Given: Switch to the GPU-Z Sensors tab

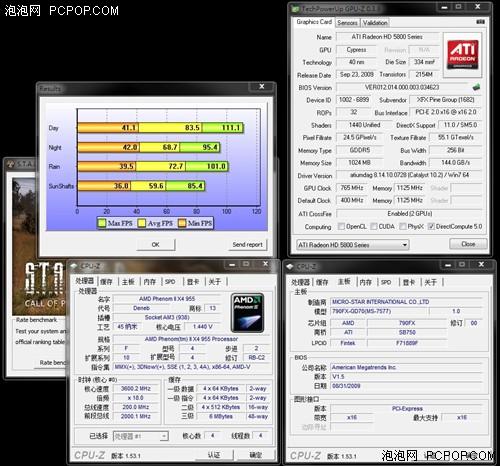Looking at the screenshot, I should [x=347, y=23].
